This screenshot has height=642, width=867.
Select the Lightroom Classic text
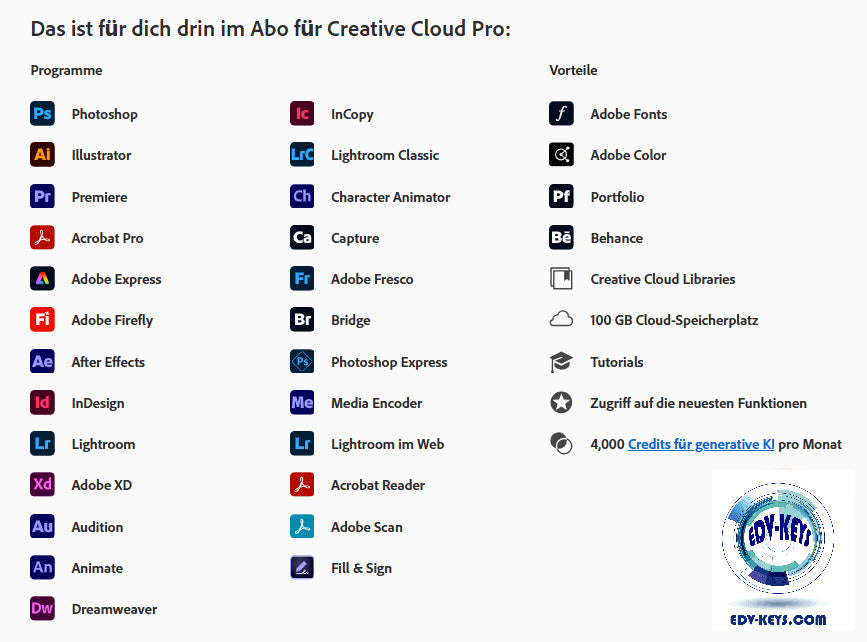(x=385, y=155)
